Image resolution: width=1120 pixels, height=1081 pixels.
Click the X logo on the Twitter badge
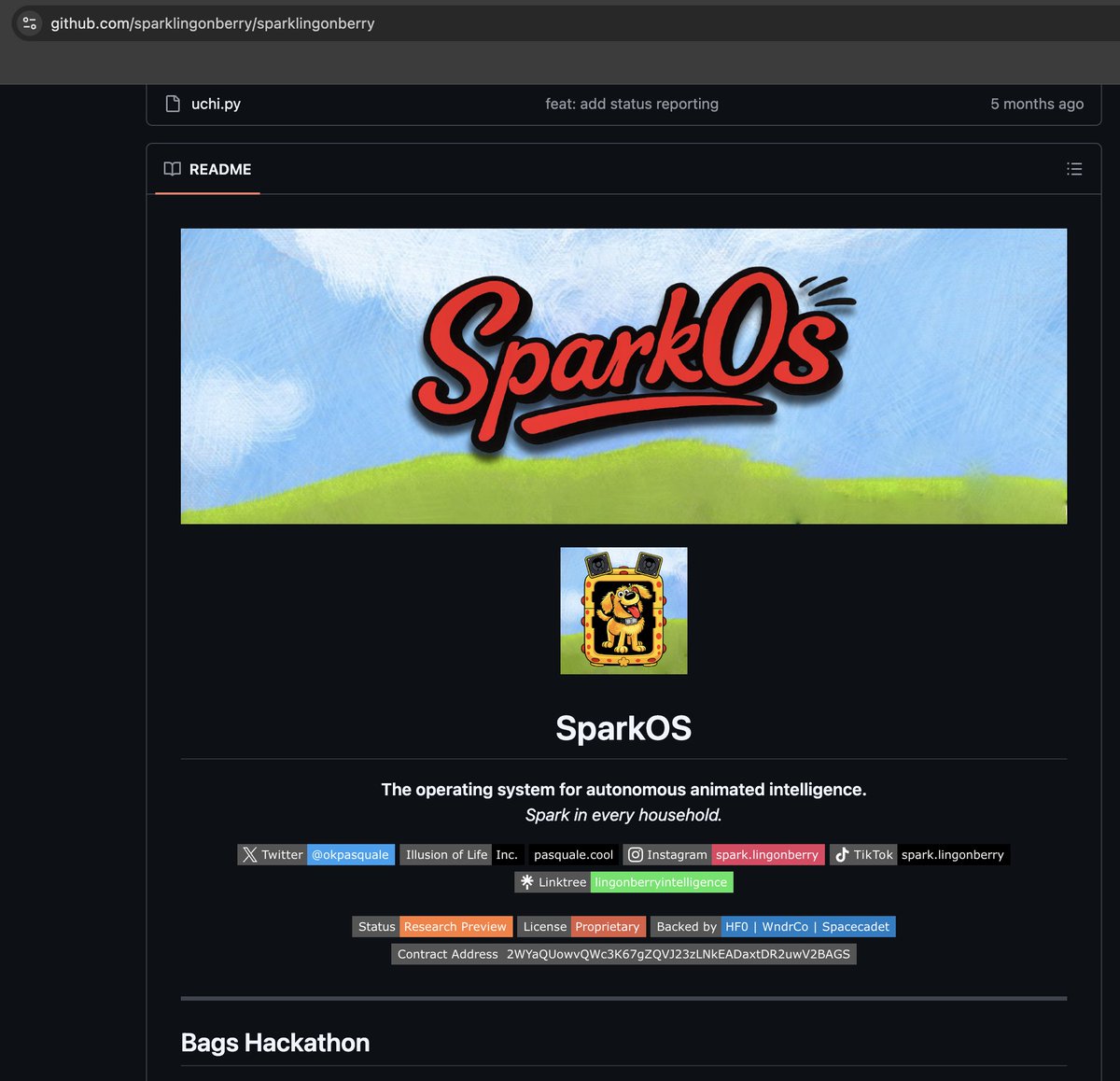[x=249, y=854]
